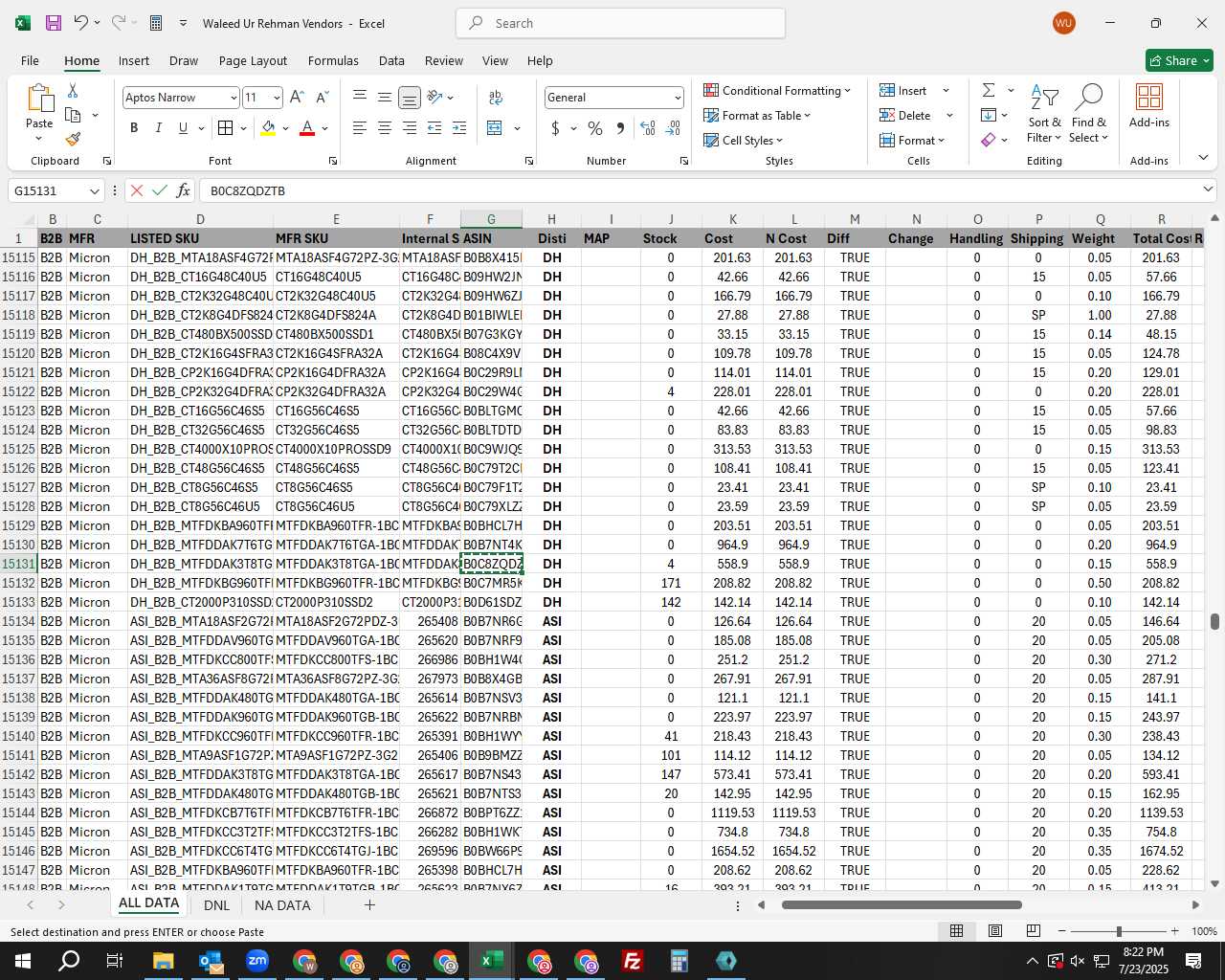Switch to the Page Layout tab

pyautogui.click(x=253, y=60)
